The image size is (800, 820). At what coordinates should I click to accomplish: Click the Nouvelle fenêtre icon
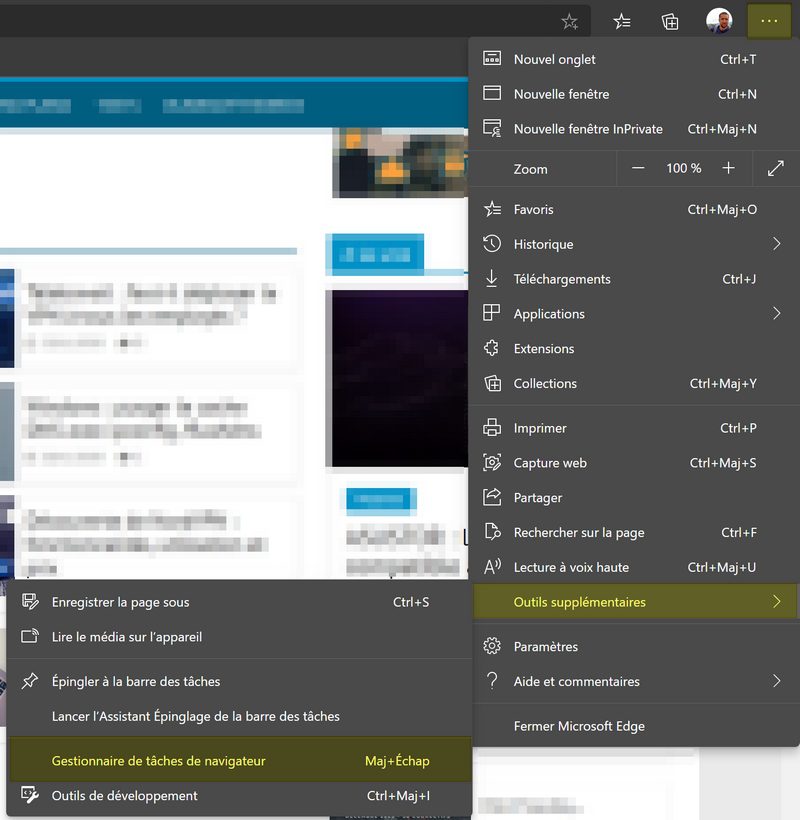coord(492,93)
